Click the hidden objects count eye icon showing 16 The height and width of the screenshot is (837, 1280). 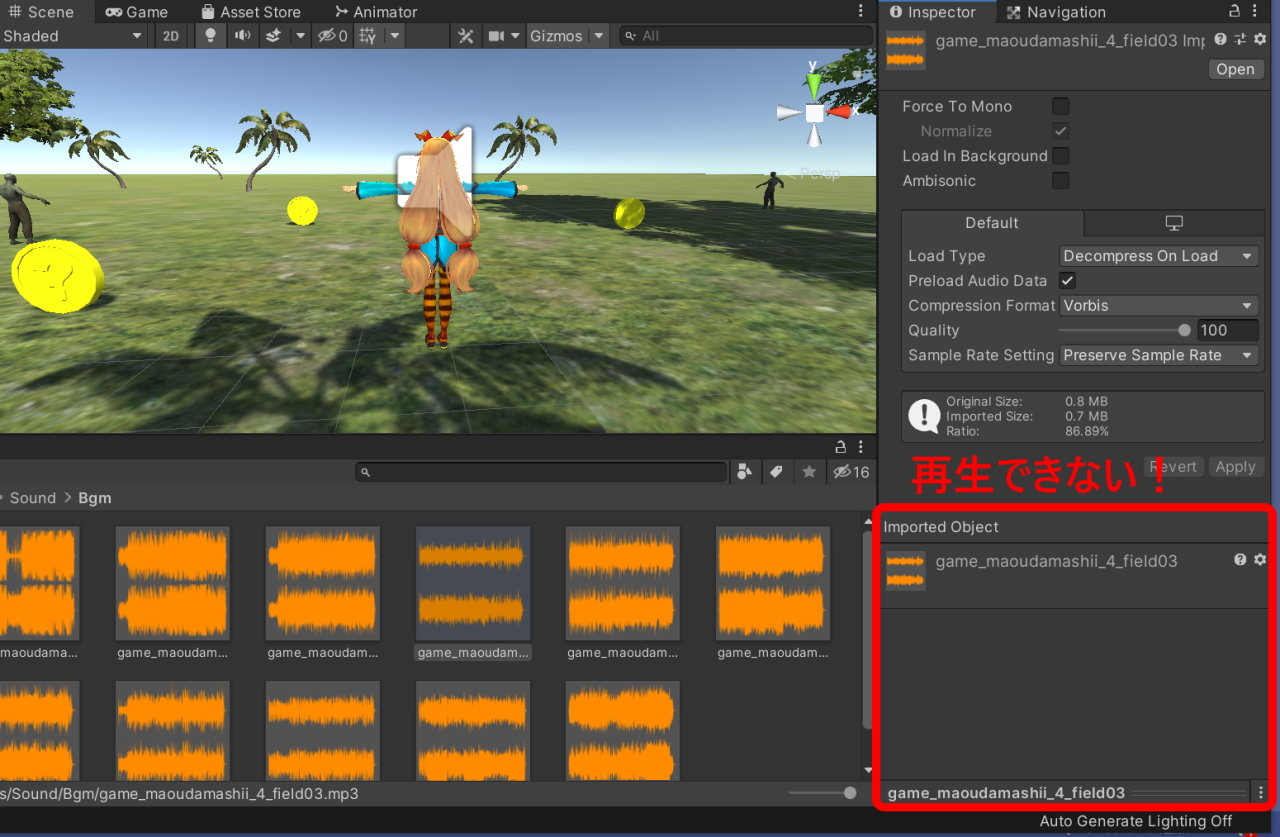pos(845,471)
